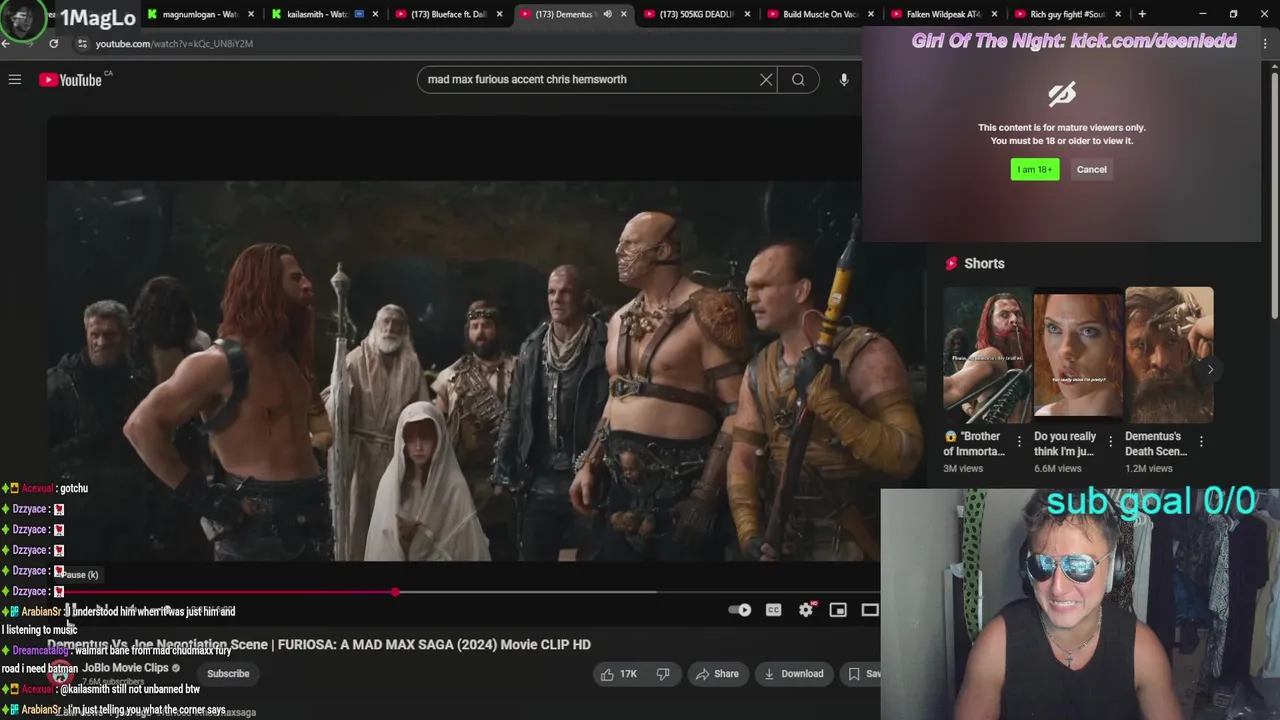
Task: Click the magnifier search button
Action: 798,80
